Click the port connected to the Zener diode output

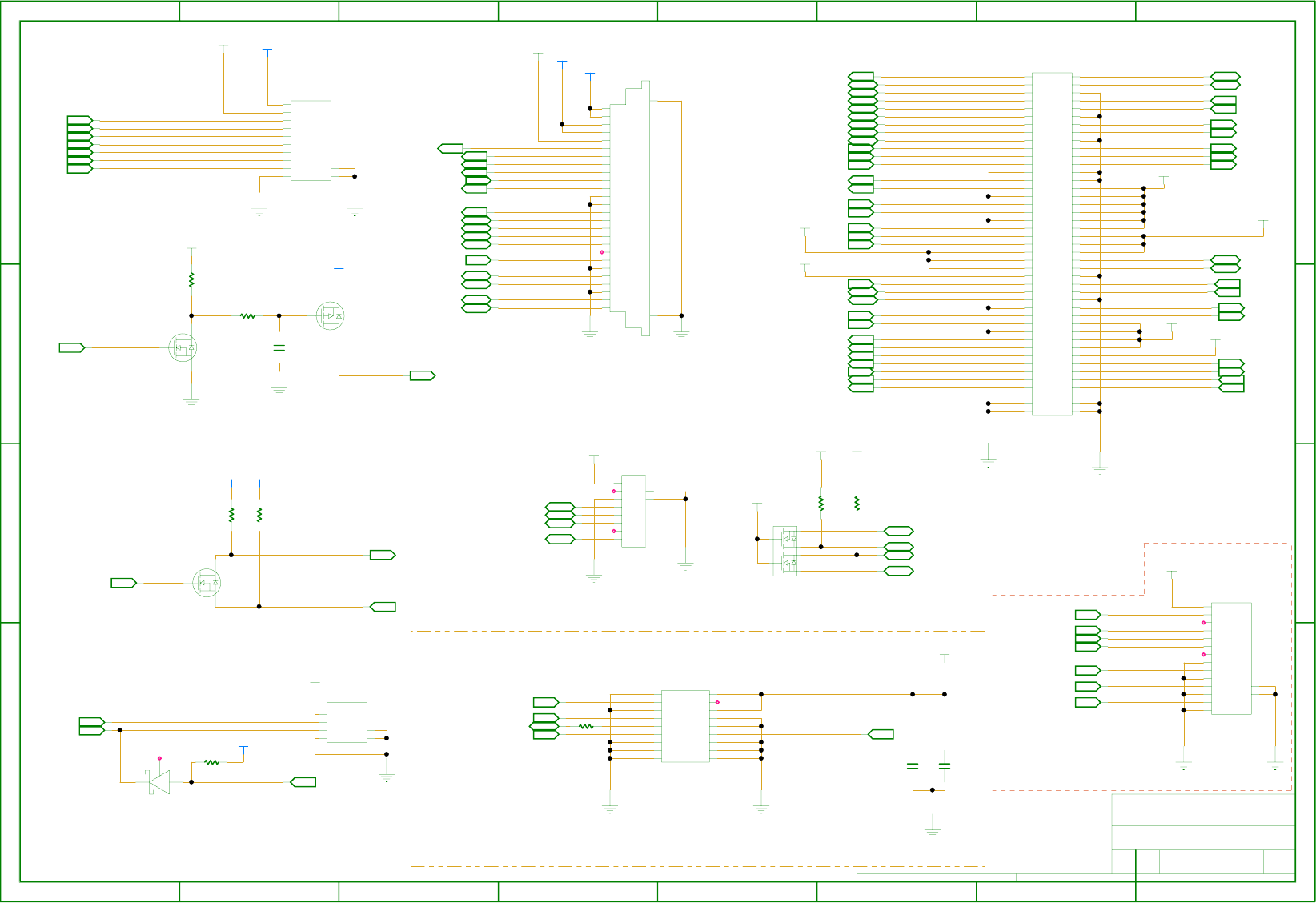303,782
